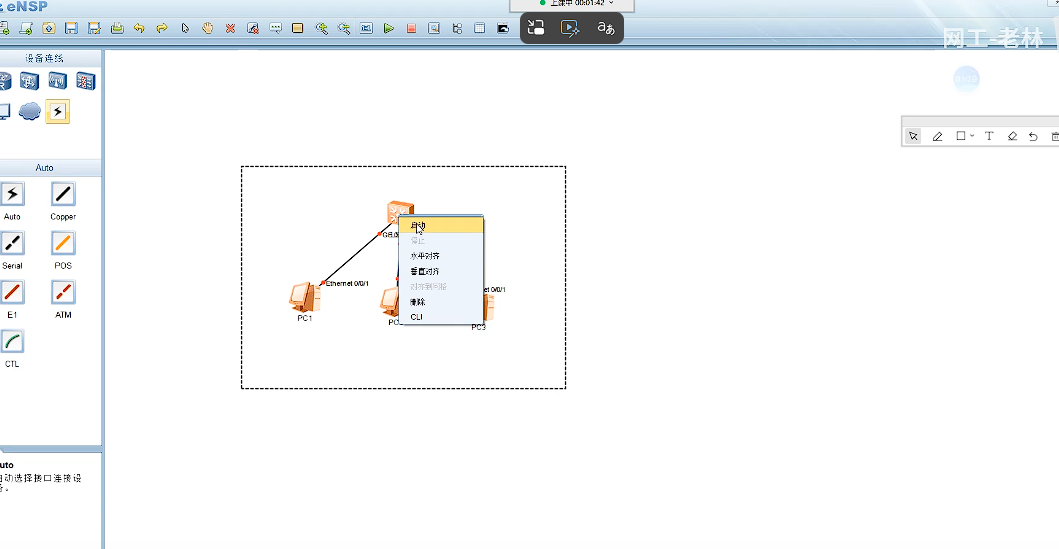Click the green start devices play icon

tap(389, 28)
